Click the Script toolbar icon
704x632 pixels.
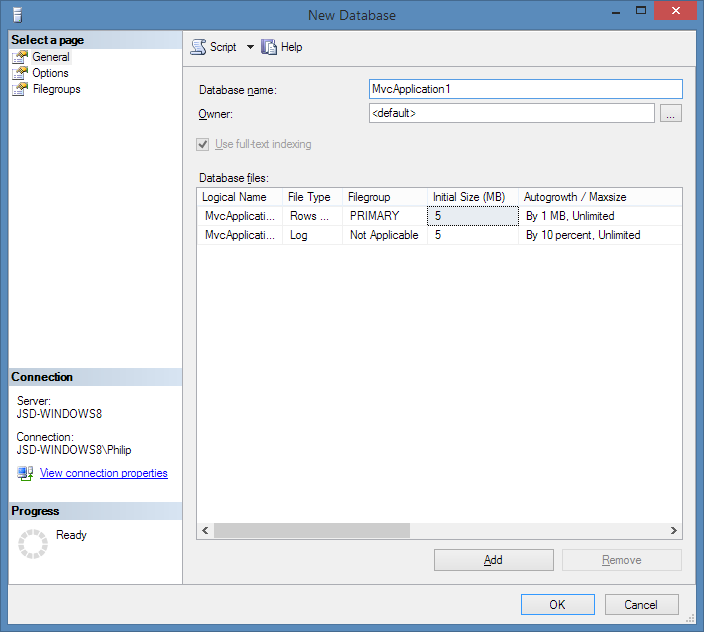(198, 47)
